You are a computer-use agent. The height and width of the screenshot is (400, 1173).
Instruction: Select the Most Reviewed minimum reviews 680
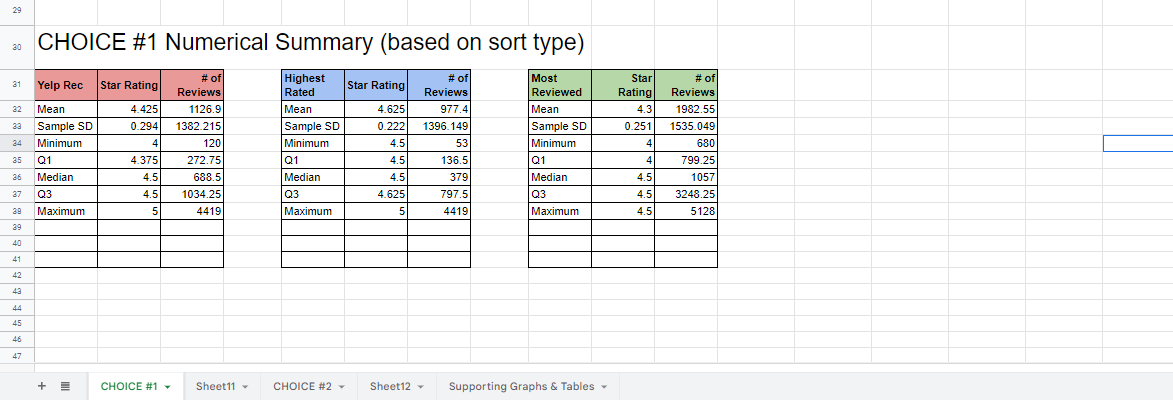coord(686,143)
